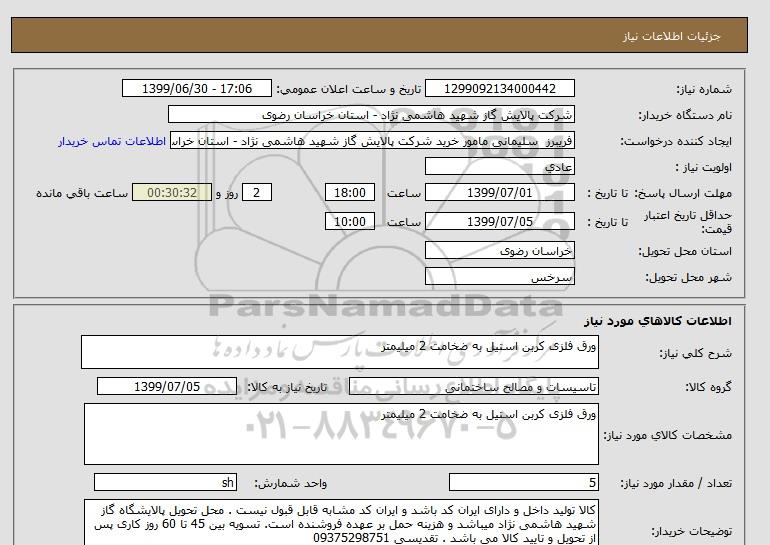Select the response deadline date 1399/07/01
The image size is (770, 545).
coord(499,192)
